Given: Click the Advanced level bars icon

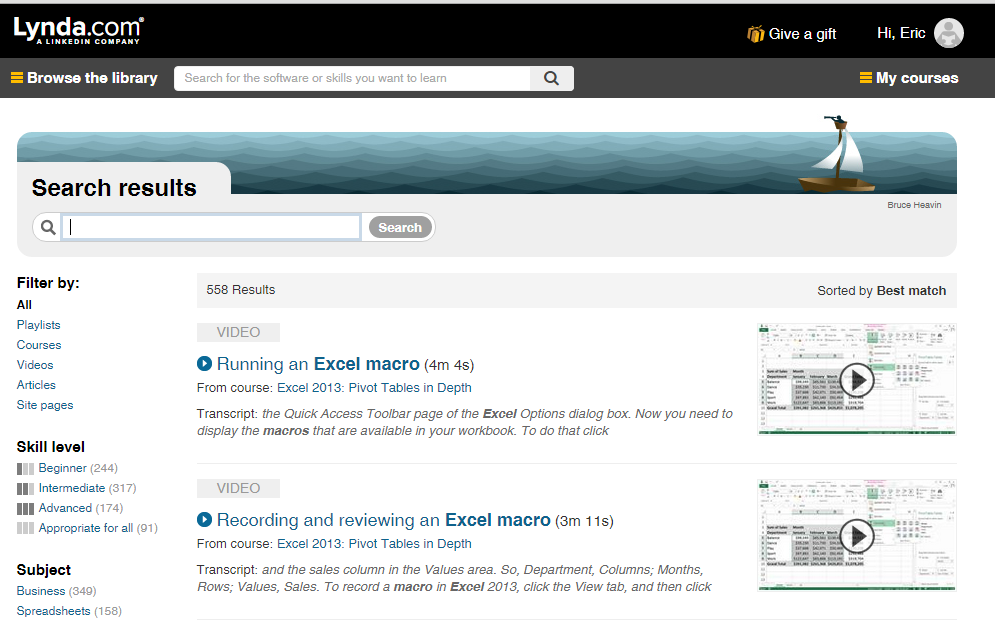Looking at the screenshot, I should [25, 509].
